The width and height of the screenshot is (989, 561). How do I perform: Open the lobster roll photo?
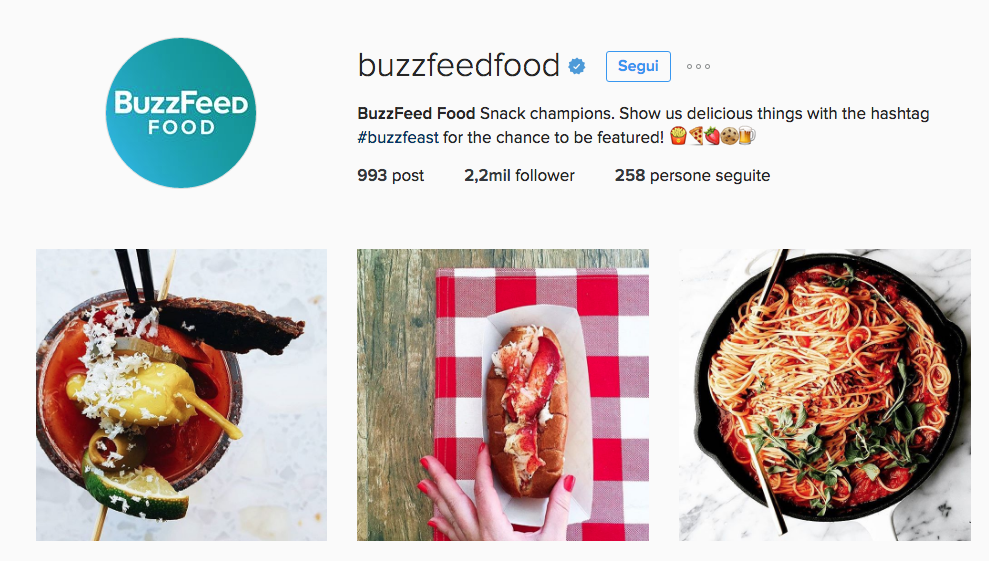(x=503, y=395)
